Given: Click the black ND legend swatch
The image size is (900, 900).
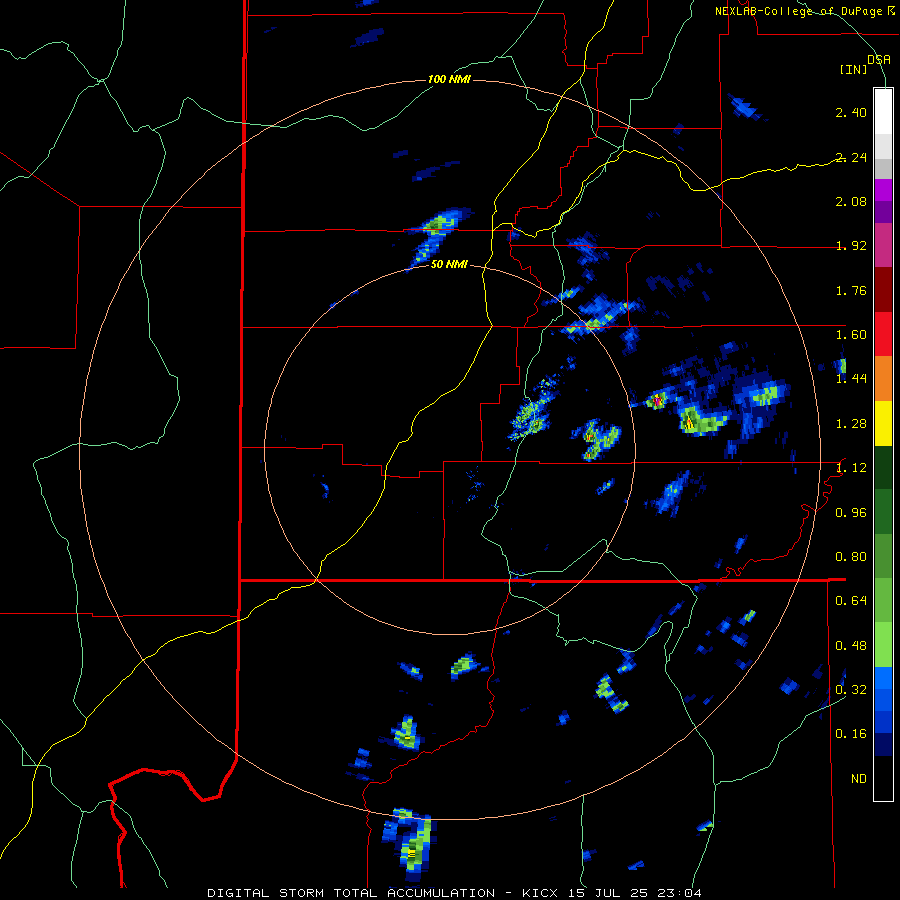Looking at the screenshot, I should (x=883, y=778).
